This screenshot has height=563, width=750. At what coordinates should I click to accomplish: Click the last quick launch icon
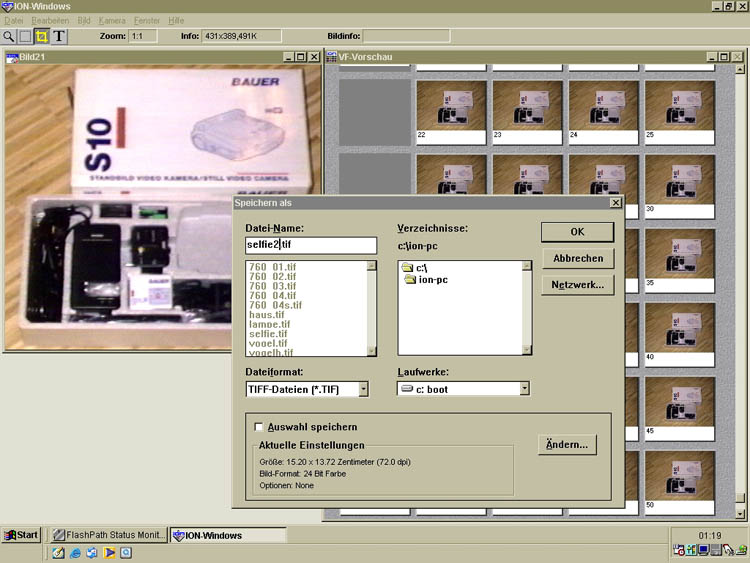[126, 553]
